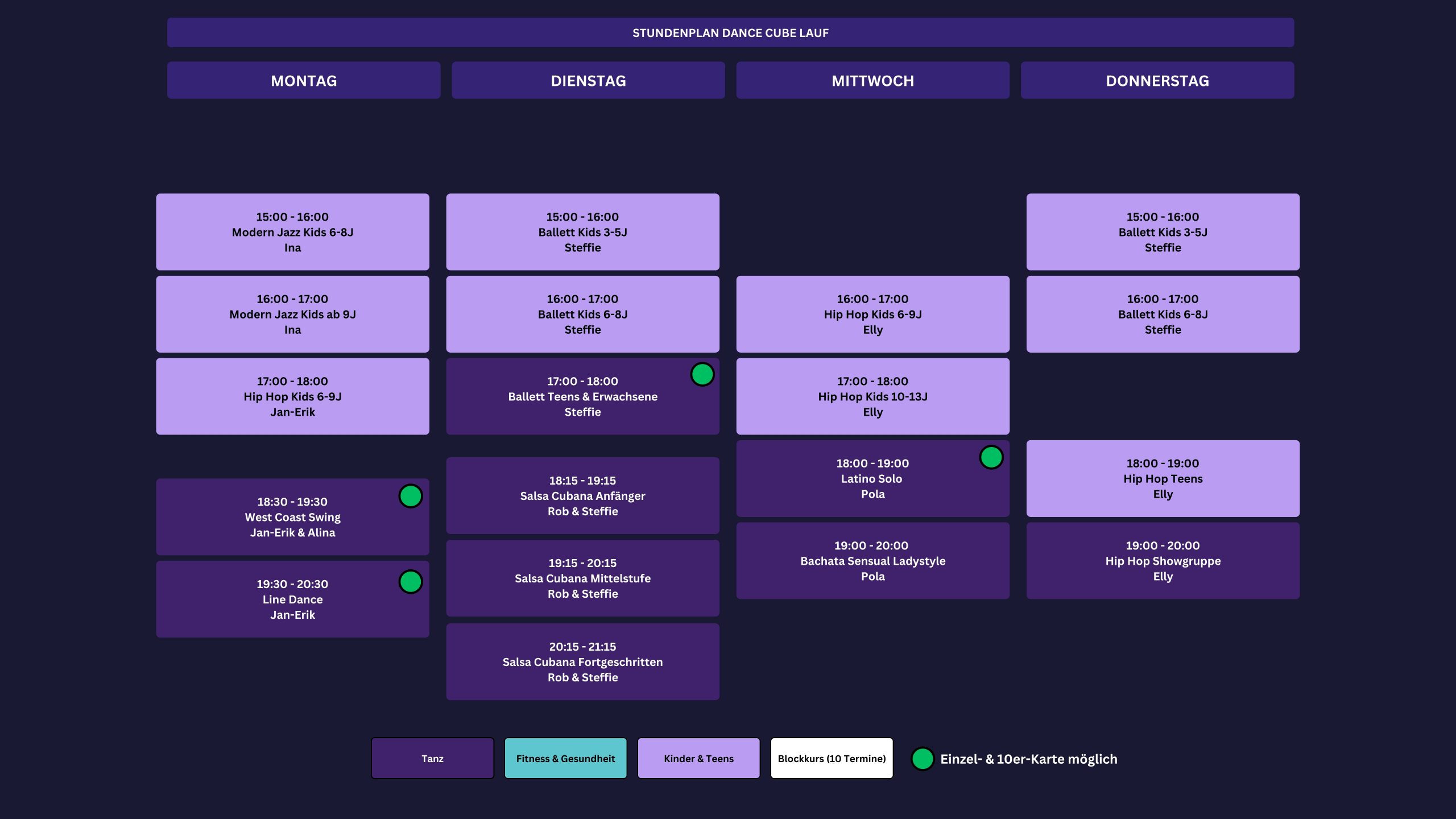Screen dimensions: 1456x819
Task: Select Monday Modern Jazz Kids 6-8J class
Action: [292, 232]
